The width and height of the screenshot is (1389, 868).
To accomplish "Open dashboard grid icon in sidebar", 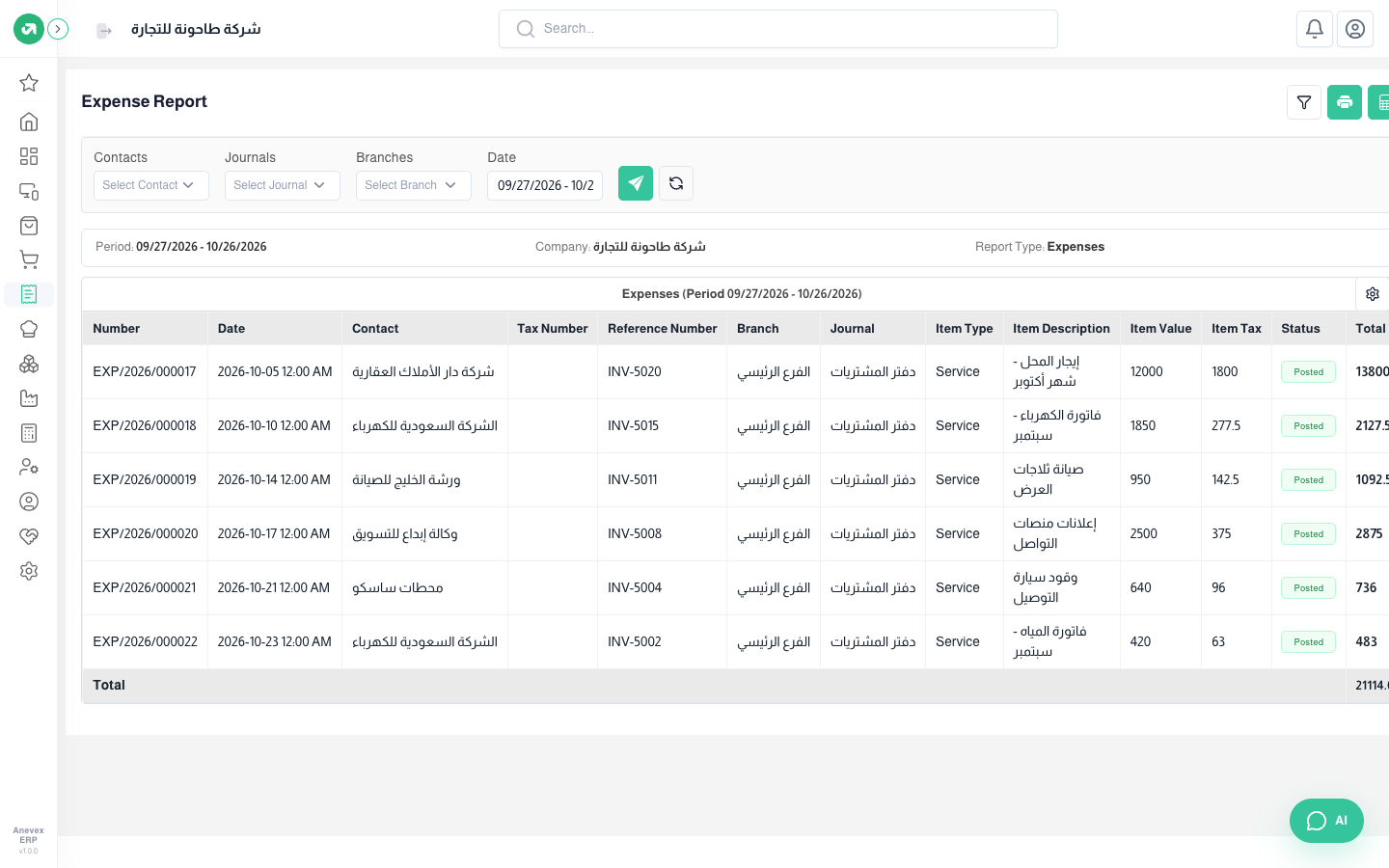I will (29, 156).
